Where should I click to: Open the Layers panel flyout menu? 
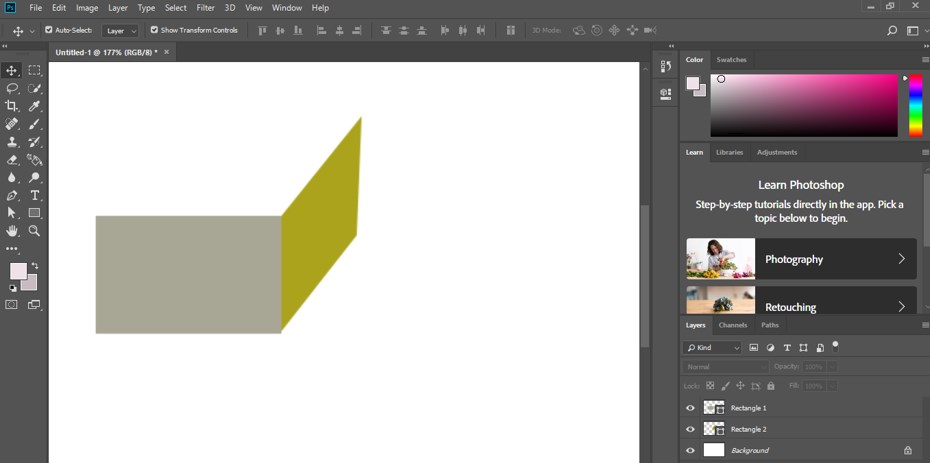coord(925,325)
